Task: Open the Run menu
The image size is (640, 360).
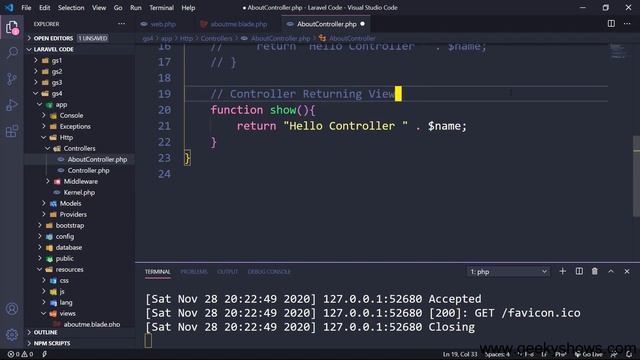Action: [136, 8]
